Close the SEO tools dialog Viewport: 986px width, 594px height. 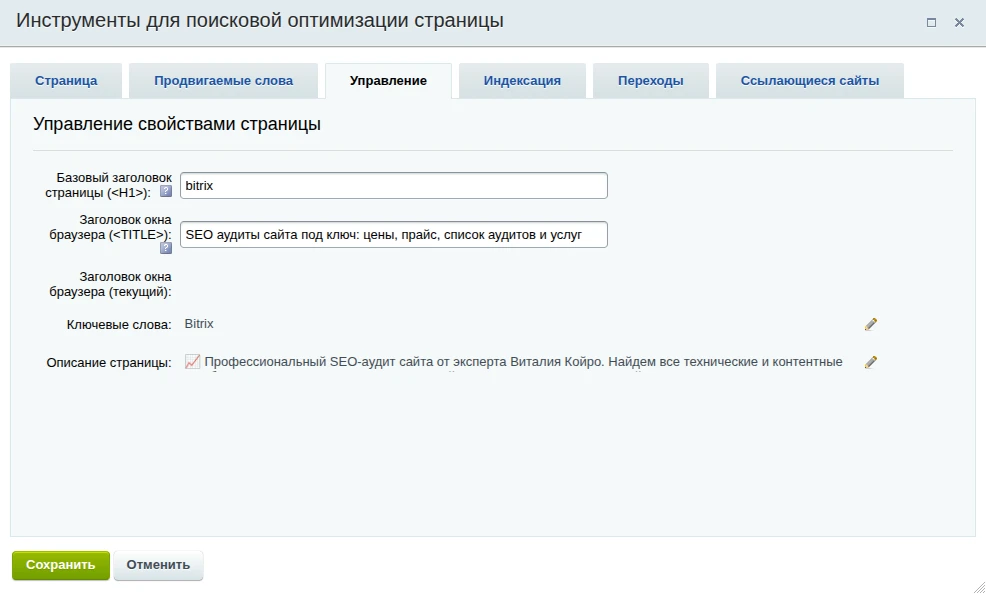[959, 22]
